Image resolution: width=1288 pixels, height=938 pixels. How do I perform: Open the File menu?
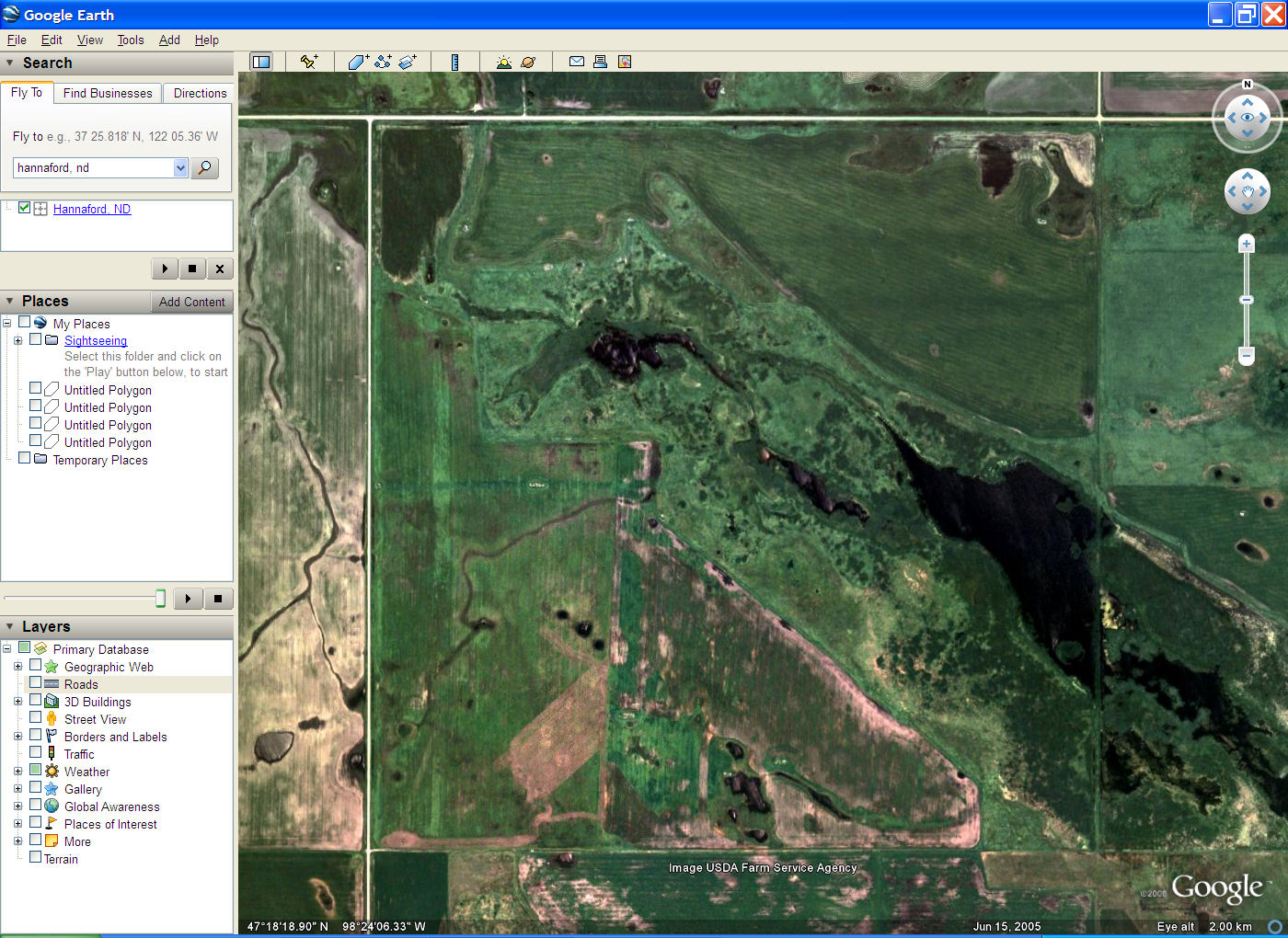pos(17,40)
